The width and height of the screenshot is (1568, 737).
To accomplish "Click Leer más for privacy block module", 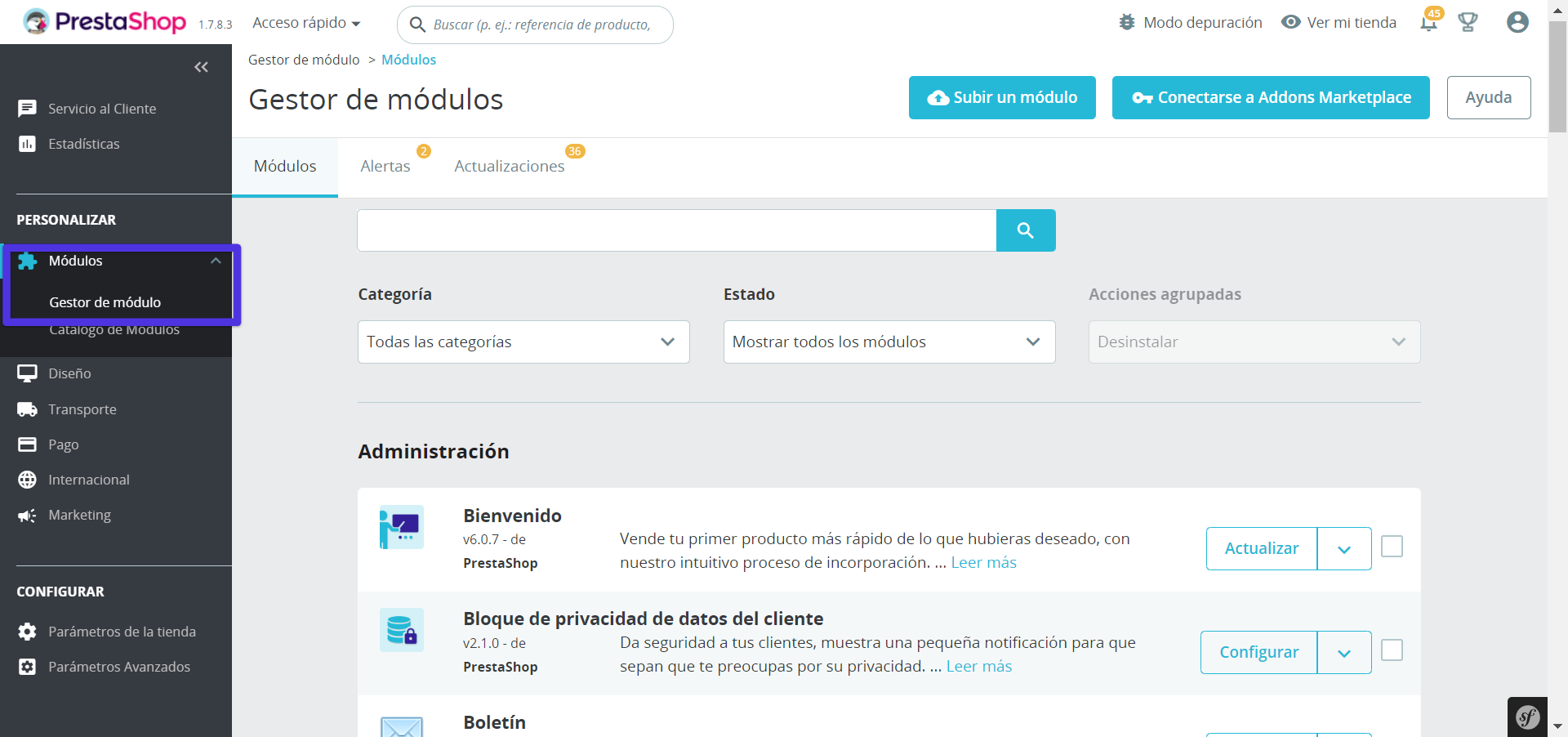I will tap(978, 666).
